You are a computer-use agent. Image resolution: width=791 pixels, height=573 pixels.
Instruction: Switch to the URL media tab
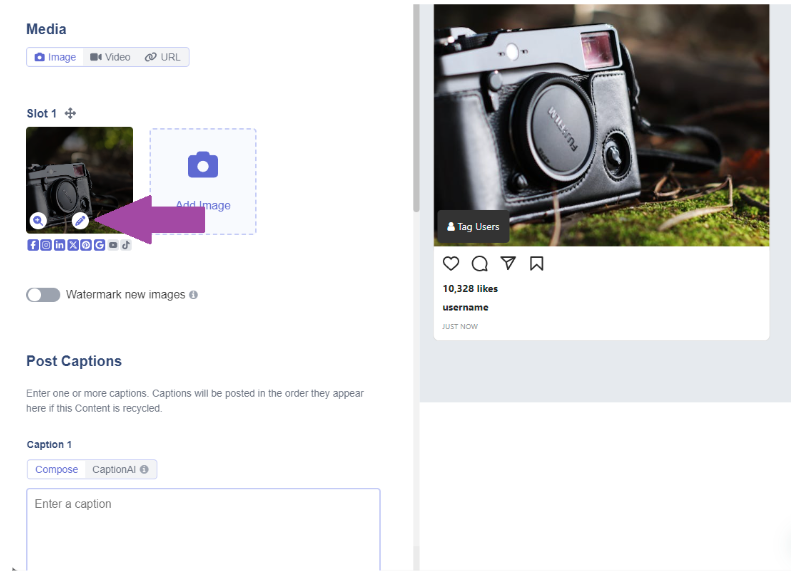[162, 57]
